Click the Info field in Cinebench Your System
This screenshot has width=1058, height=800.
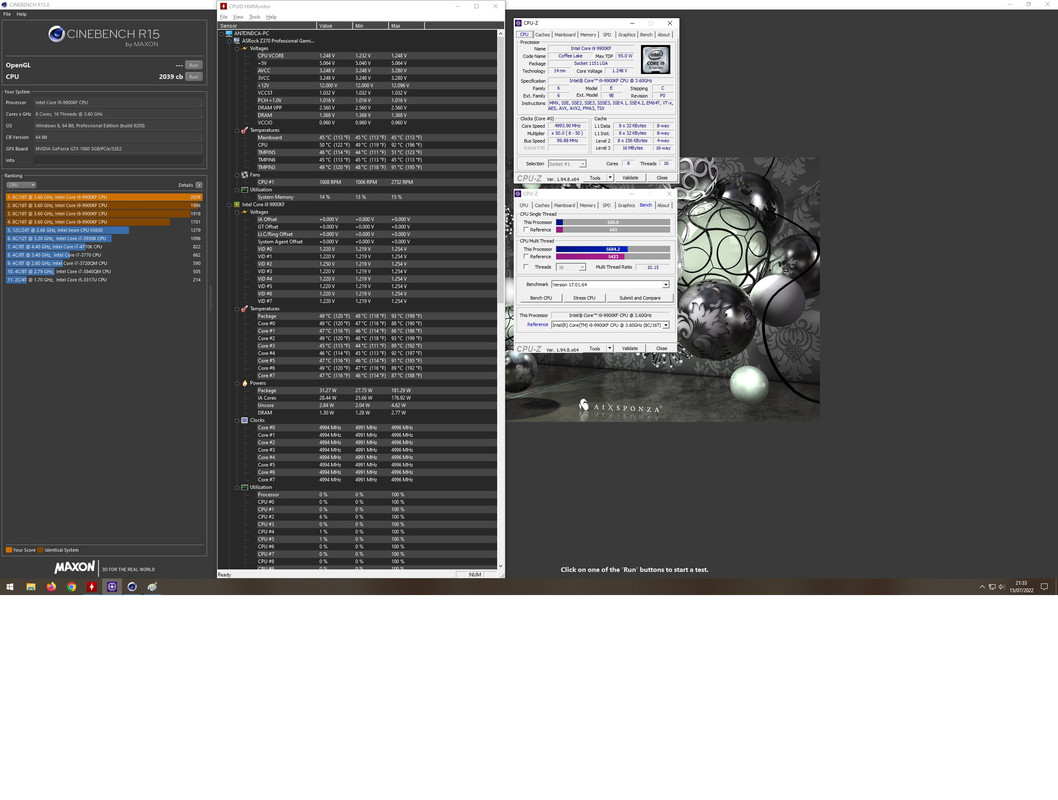click(x=118, y=161)
